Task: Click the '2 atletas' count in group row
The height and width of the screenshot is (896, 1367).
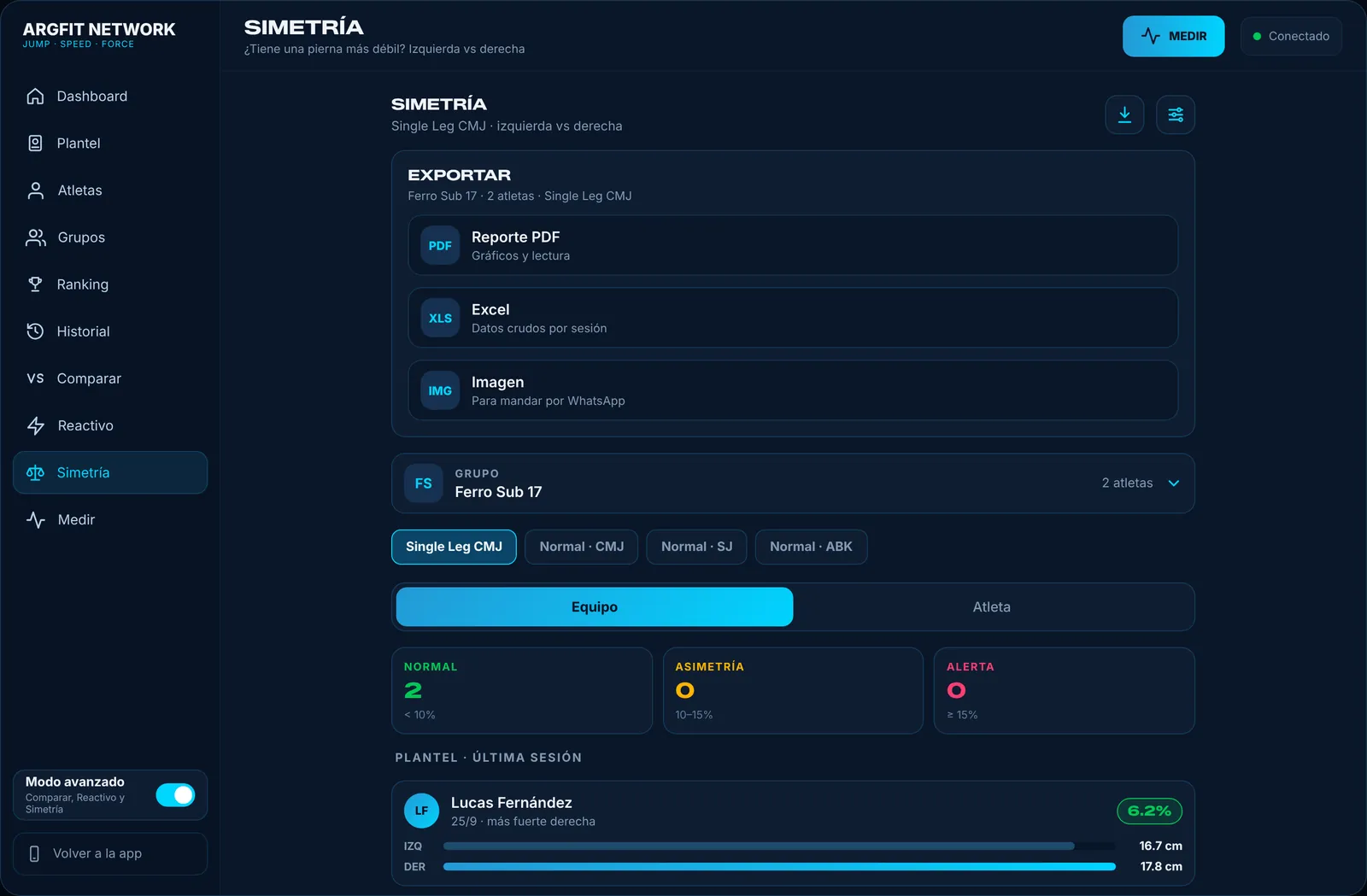Action: (1127, 483)
